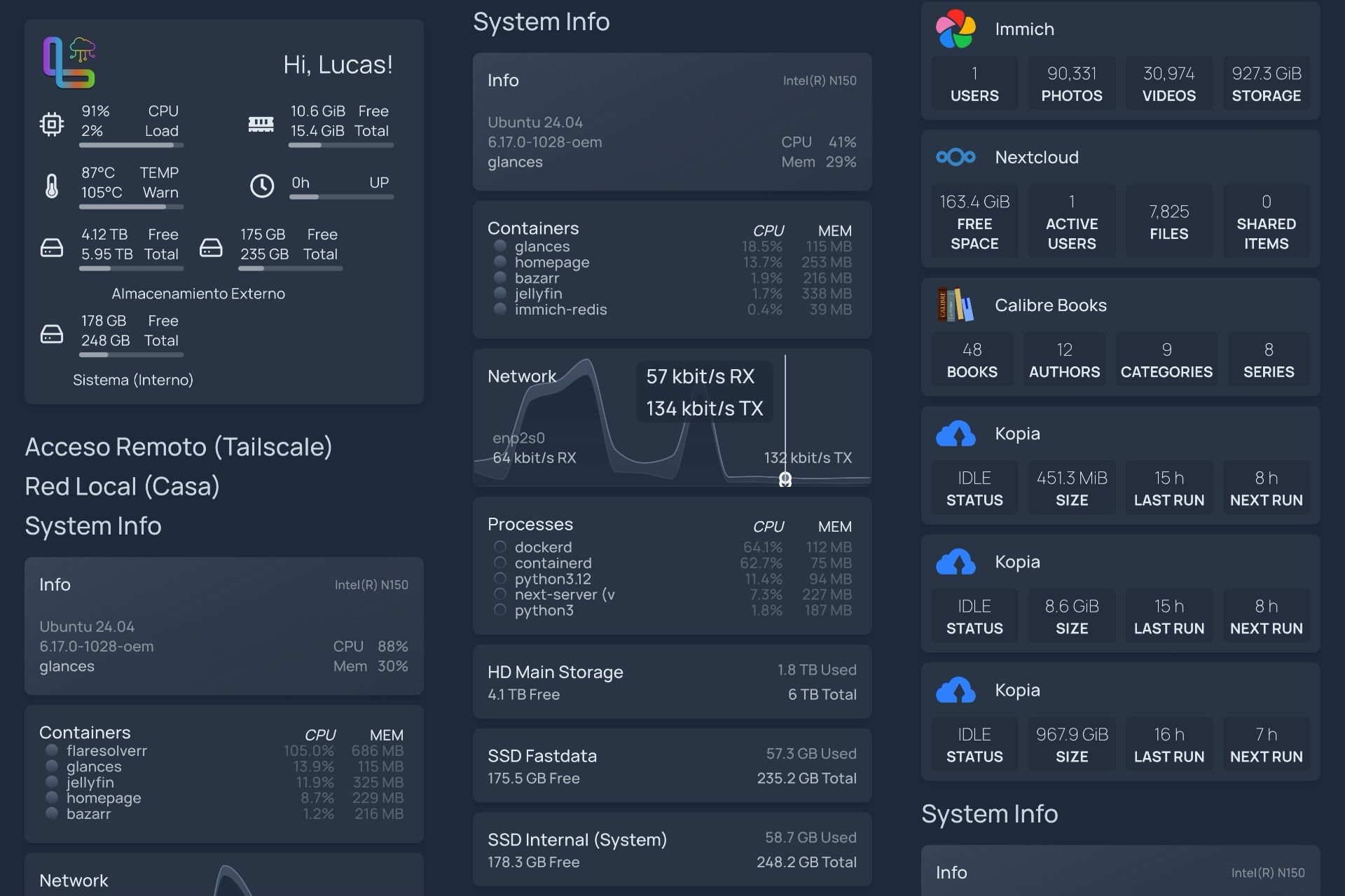This screenshot has height=896, width=1345.
Task: Open the Immich service title
Action: coord(1024,29)
